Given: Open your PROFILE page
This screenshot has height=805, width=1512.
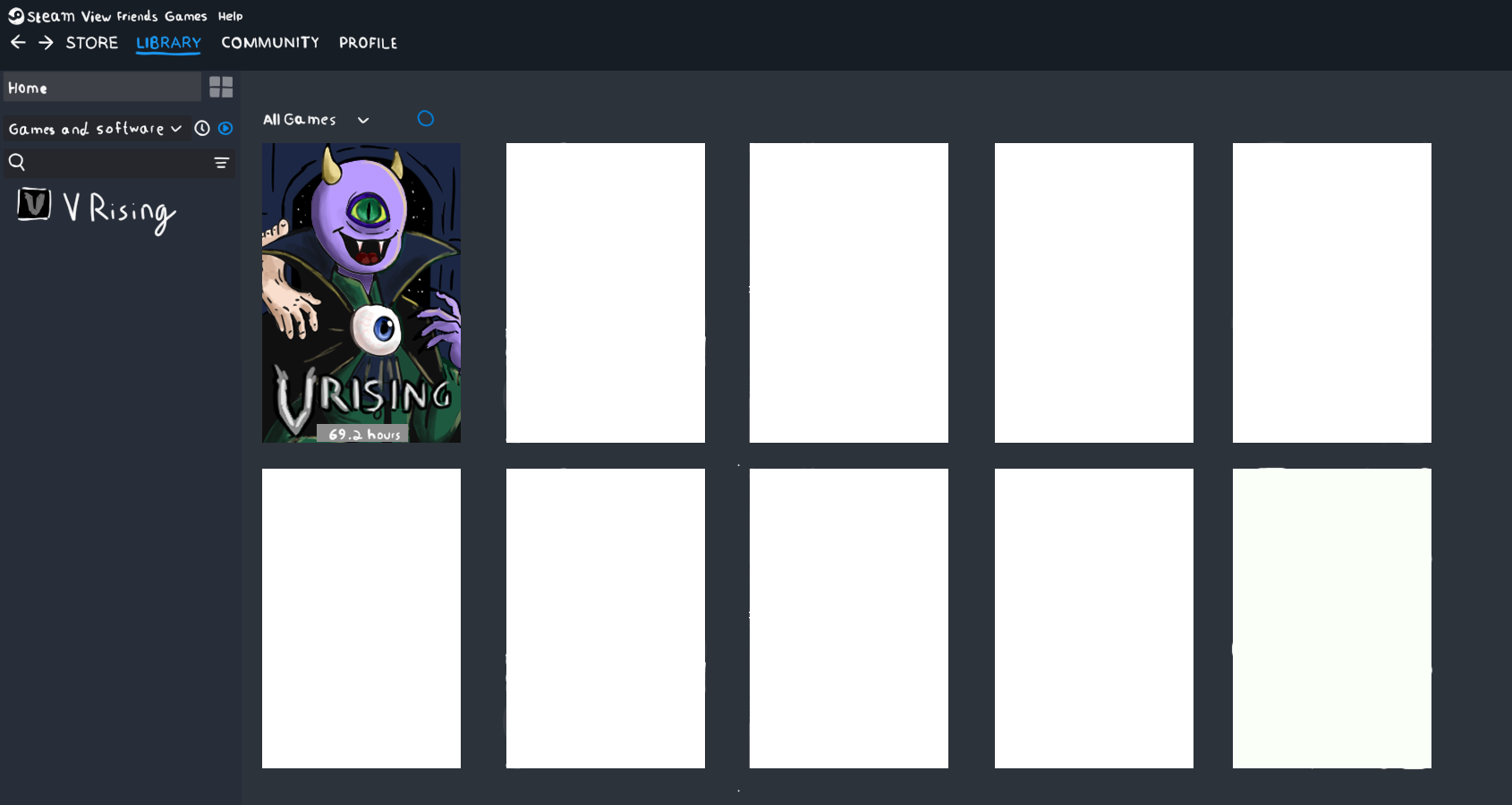Looking at the screenshot, I should (368, 42).
